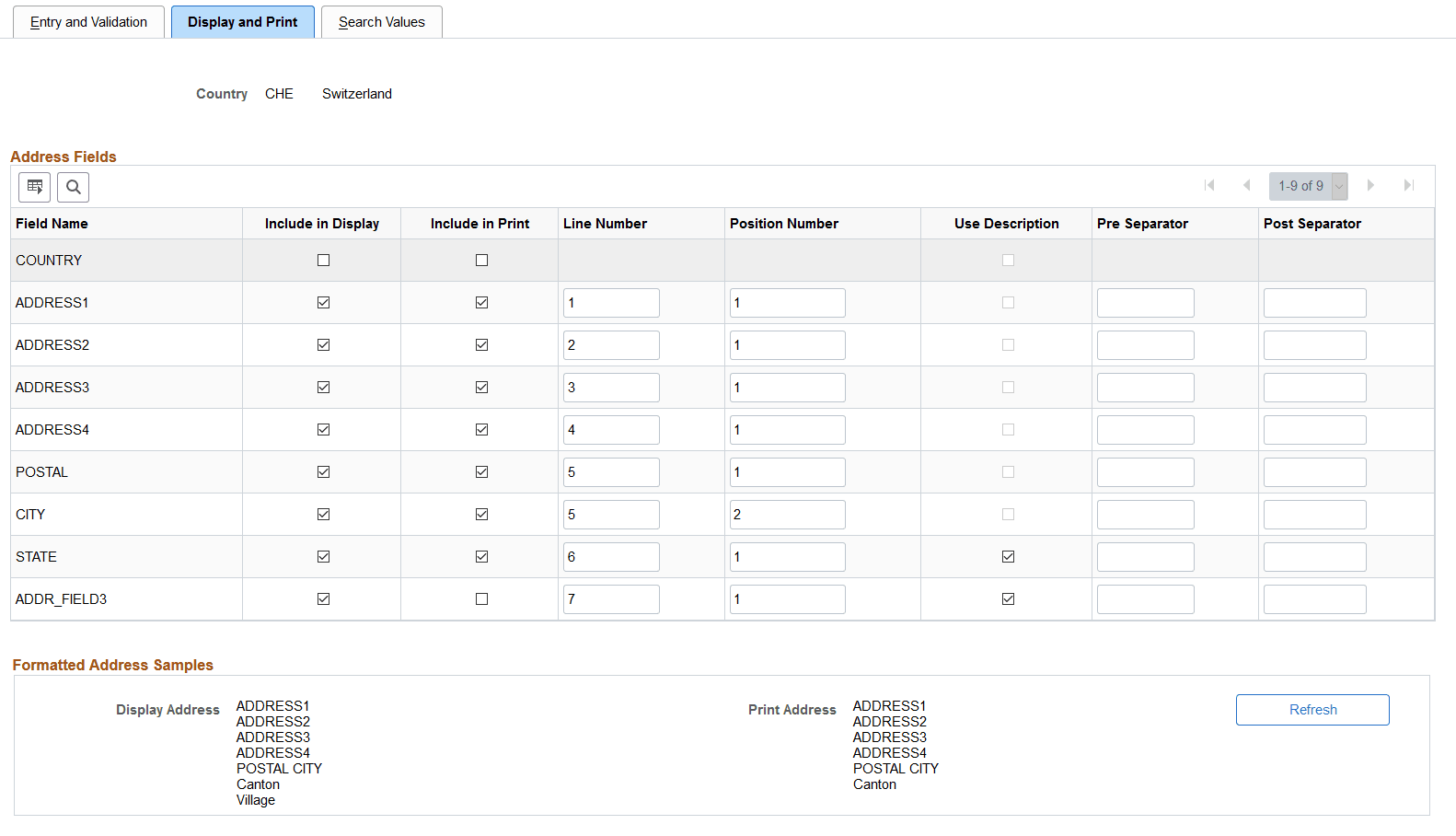The image size is (1456, 836).
Task: Click Canton in the Print Address sample
Action: 874,784
